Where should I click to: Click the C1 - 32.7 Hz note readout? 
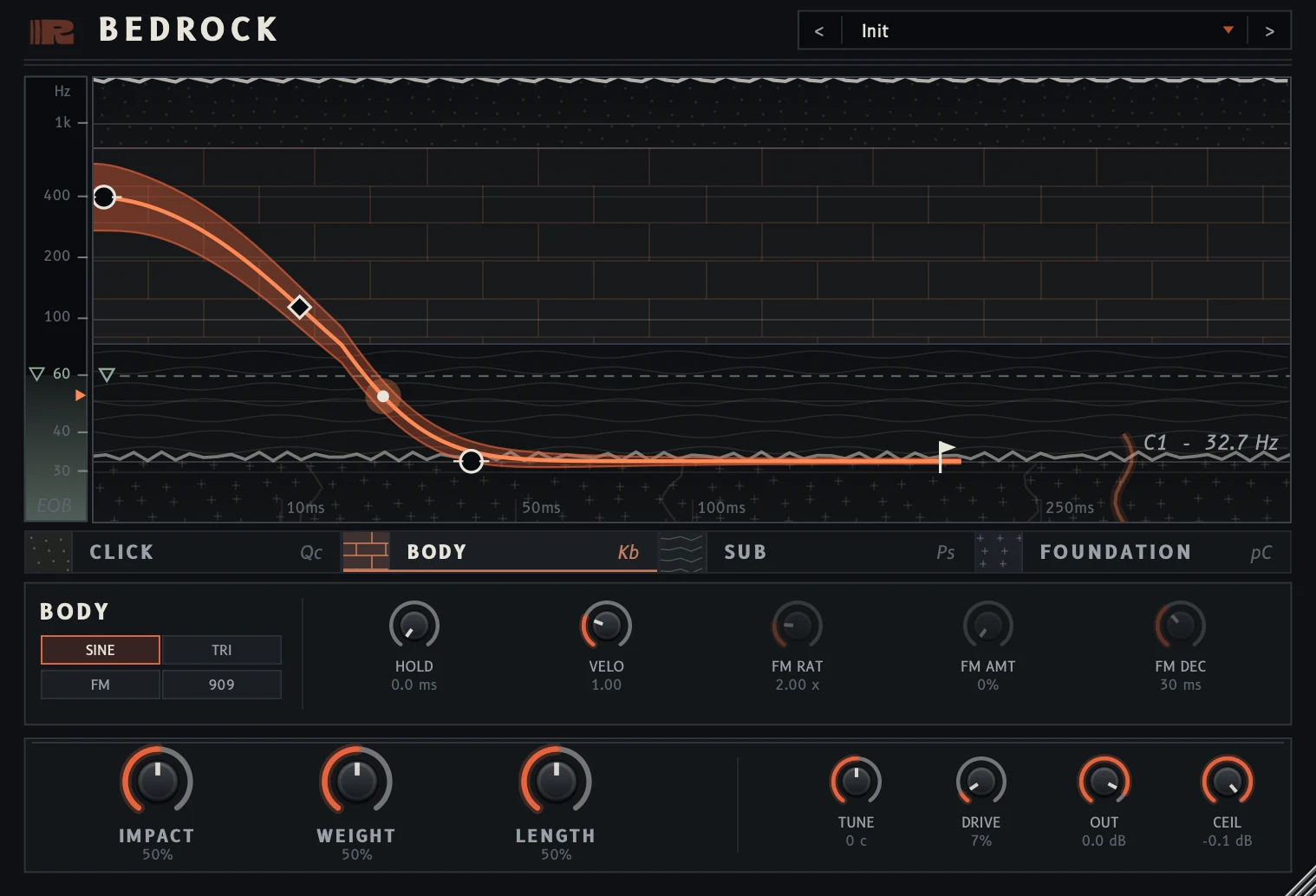[1211, 443]
